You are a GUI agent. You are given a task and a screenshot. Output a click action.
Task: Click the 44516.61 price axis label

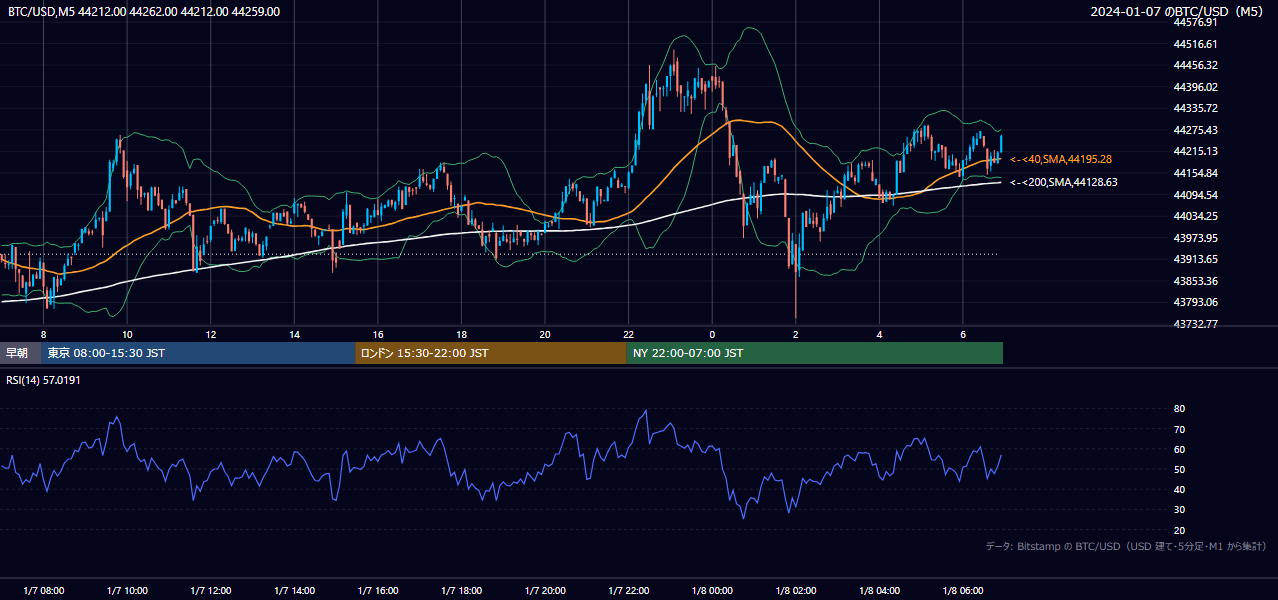tap(1195, 44)
